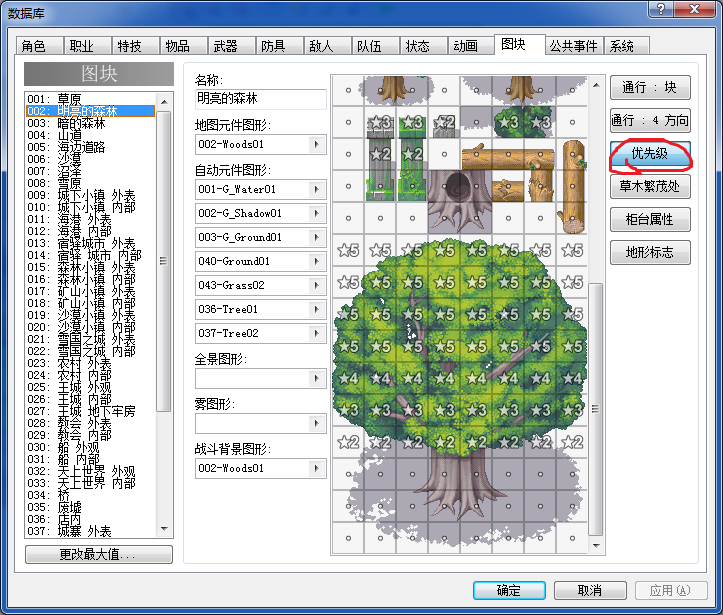Click the 优先级 button
The height and width of the screenshot is (615, 723).
(x=650, y=154)
